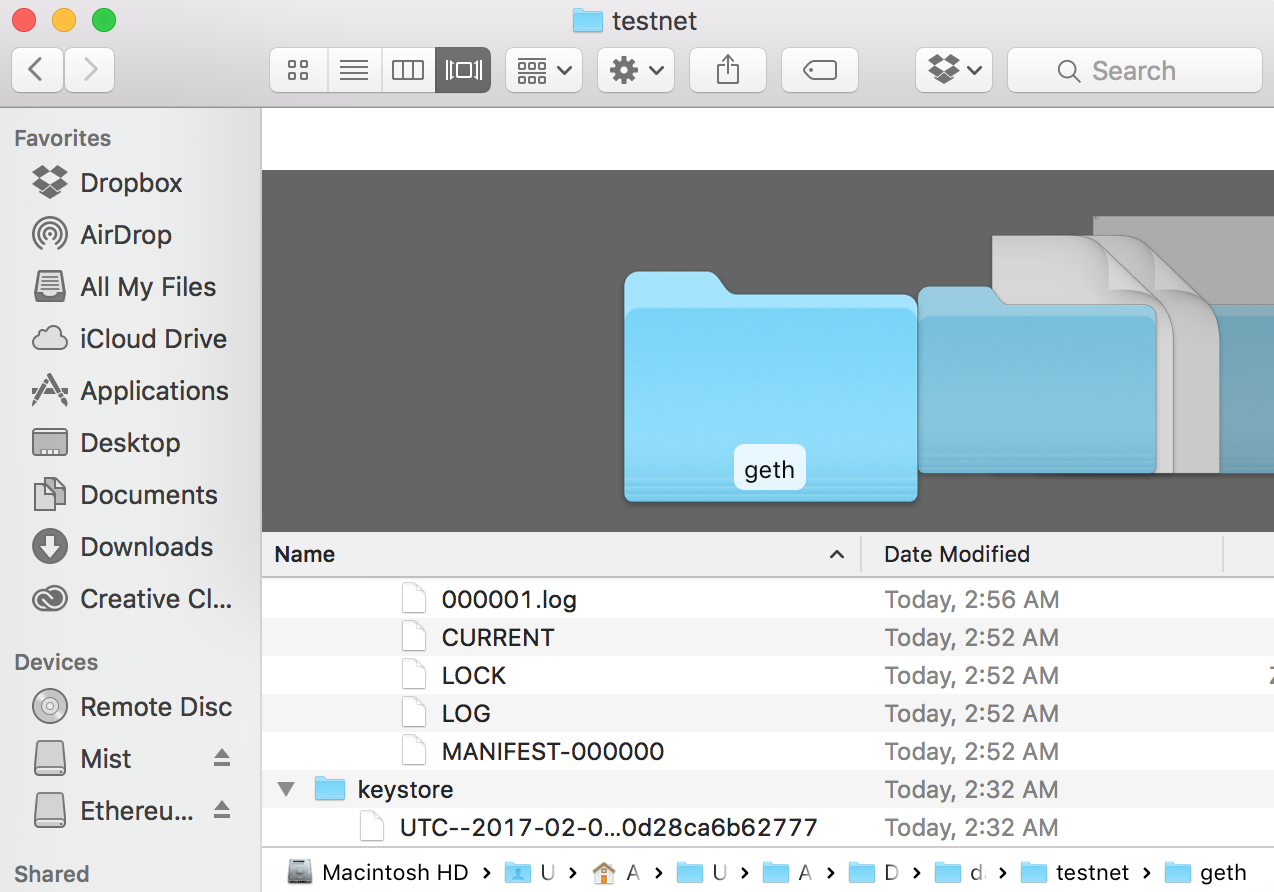The image size is (1274, 892).
Task: Select Cover Flow view button
Action: (463, 70)
